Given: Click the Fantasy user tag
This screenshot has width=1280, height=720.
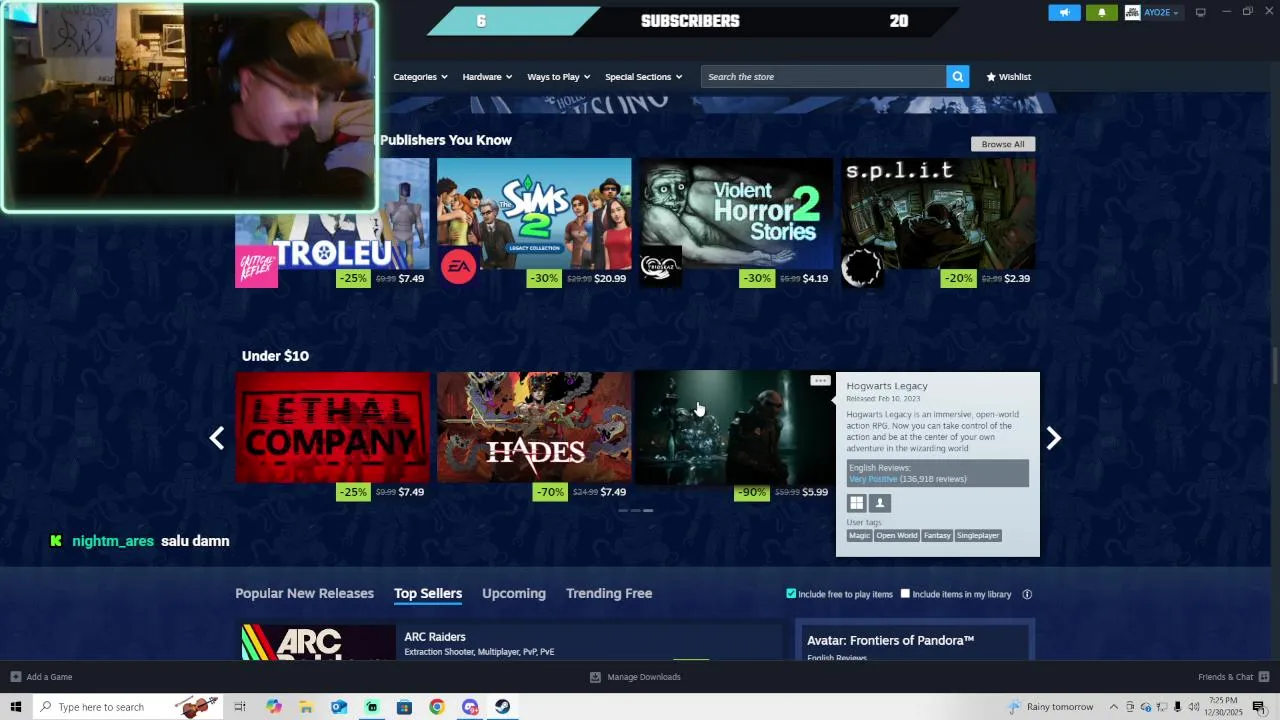Looking at the screenshot, I should point(937,536).
